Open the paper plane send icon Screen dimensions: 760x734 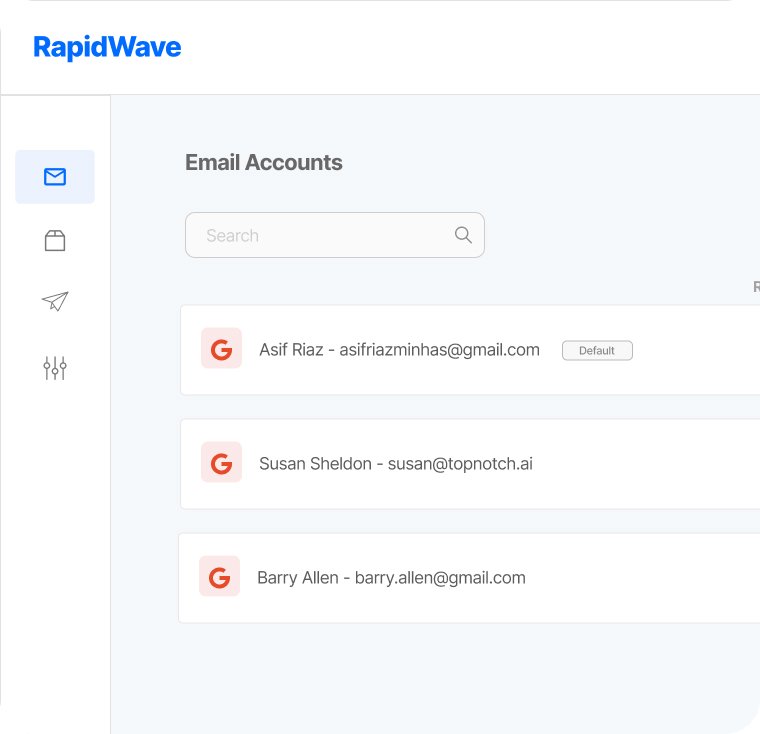tap(55, 302)
